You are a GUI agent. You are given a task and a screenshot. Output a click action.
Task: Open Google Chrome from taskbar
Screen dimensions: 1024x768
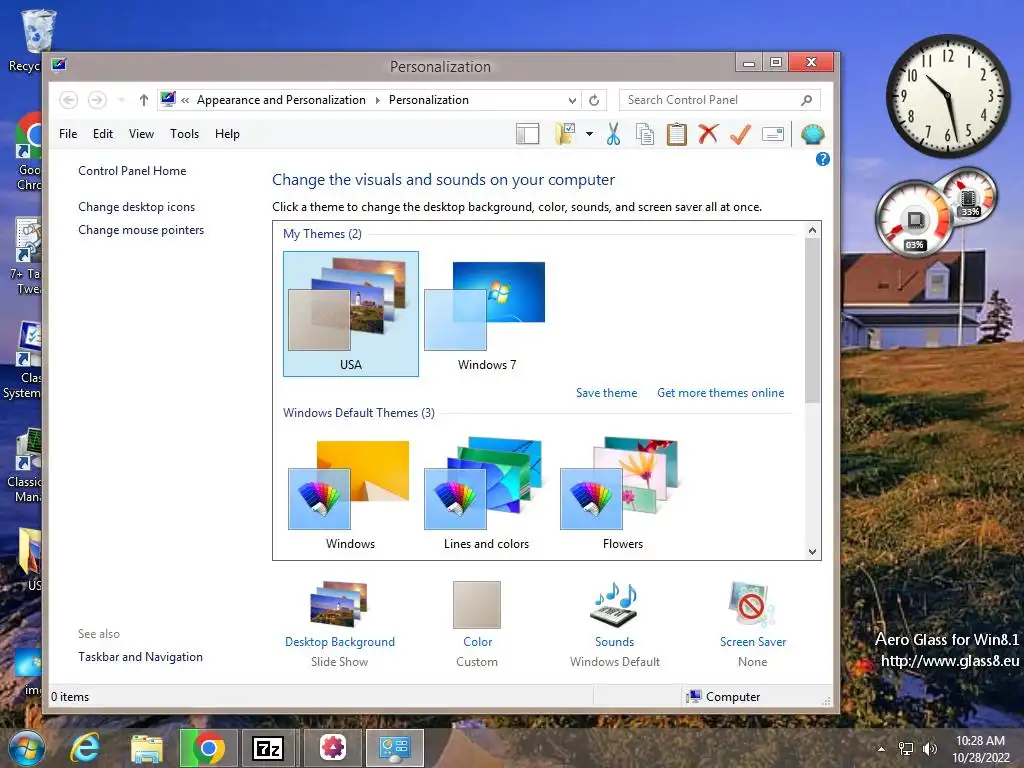tap(208, 748)
